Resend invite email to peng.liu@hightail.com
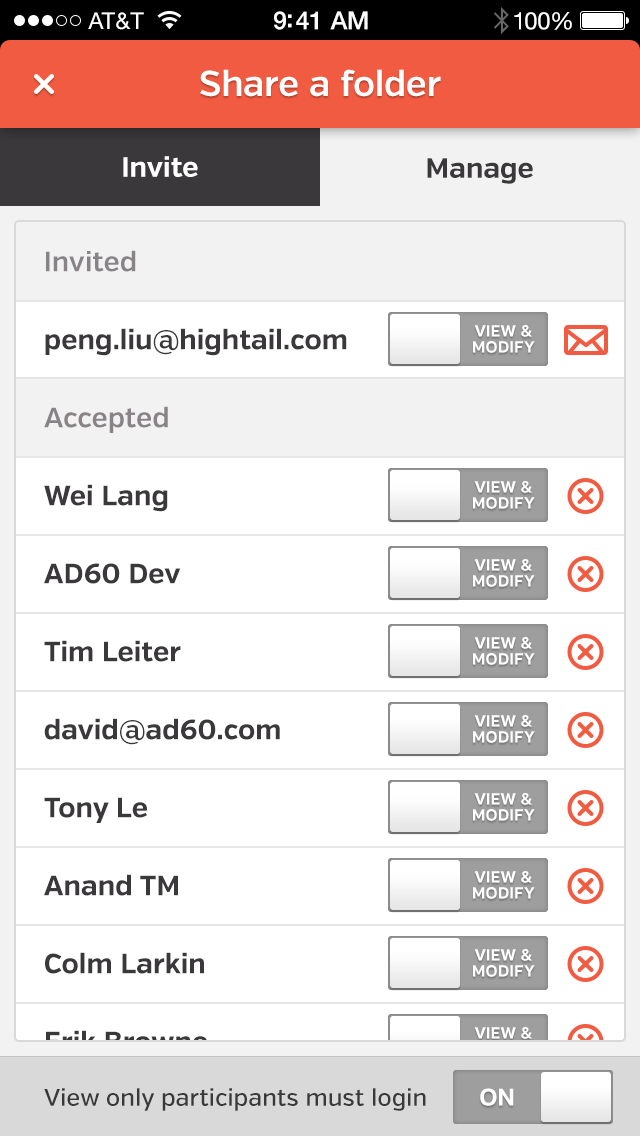640x1136 pixels. pyautogui.click(x=586, y=340)
